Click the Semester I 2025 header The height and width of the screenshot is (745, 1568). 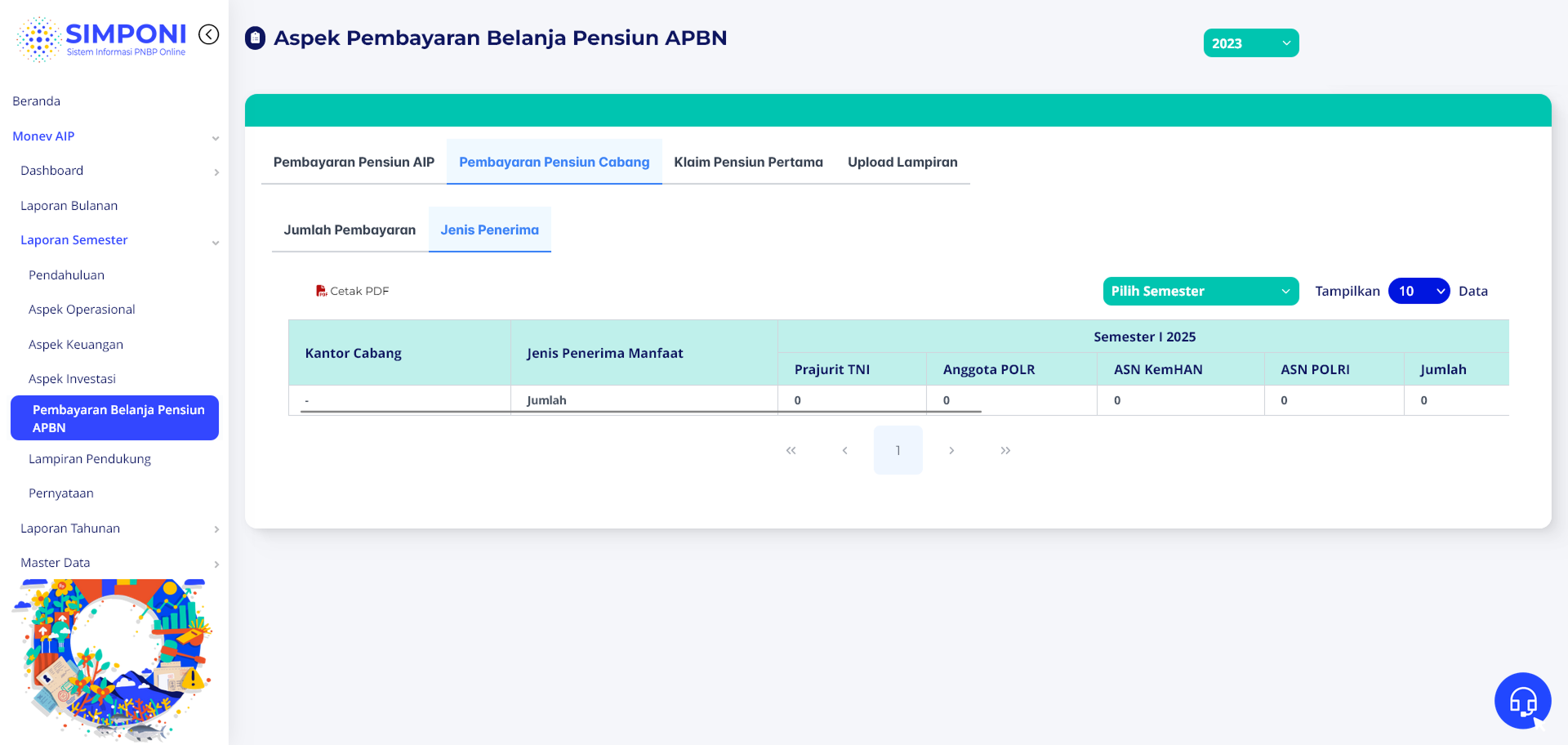pos(1144,337)
